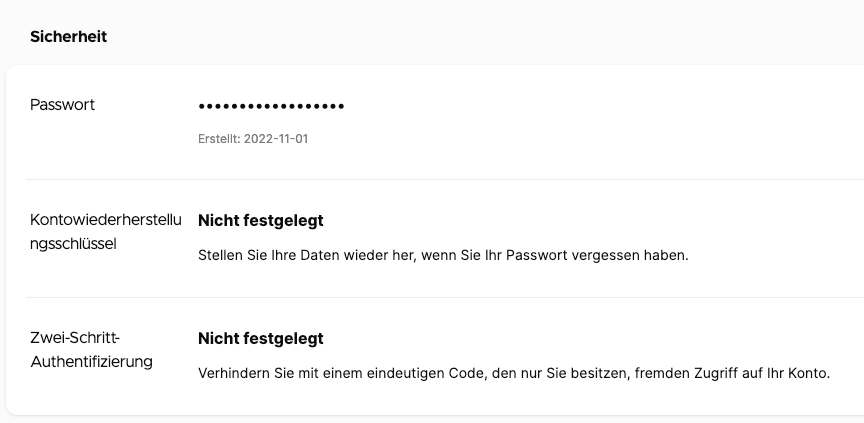Click Nicht festgelegt status for two-step authentication
The image size is (864, 423).
point(261,338)
